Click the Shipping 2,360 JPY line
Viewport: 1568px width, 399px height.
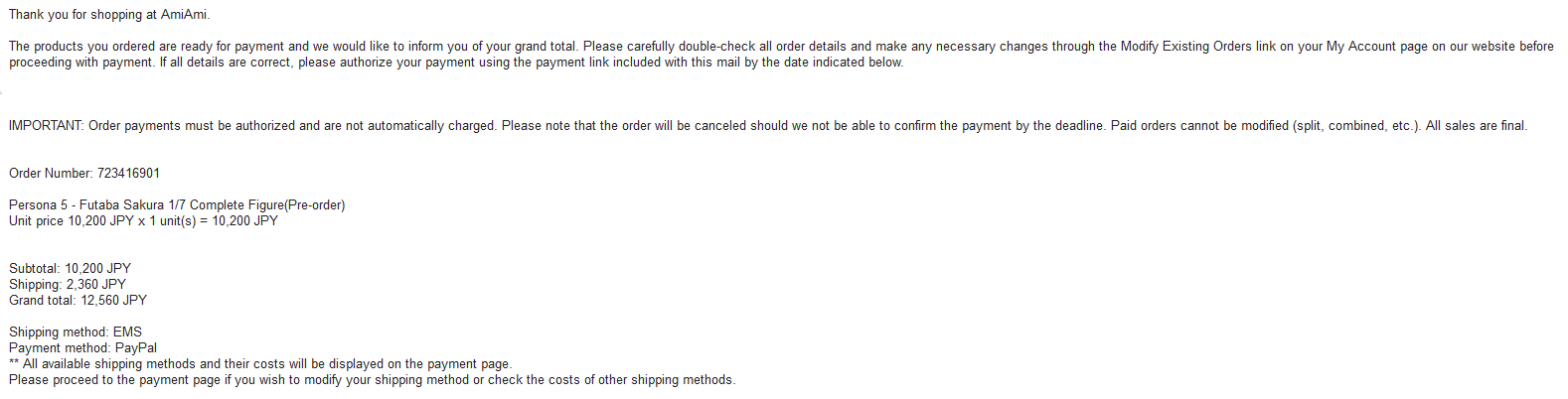pyautogui.click(x=68, y=285)
